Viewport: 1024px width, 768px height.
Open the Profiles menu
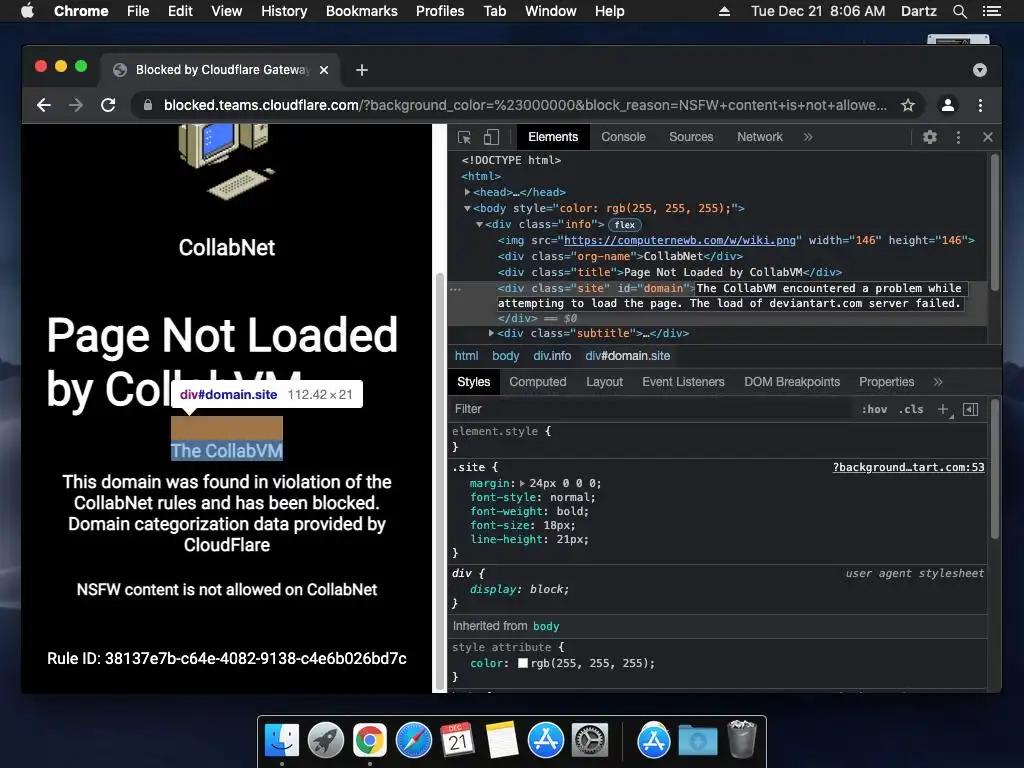pyautogui.click(x=440, y=11)
